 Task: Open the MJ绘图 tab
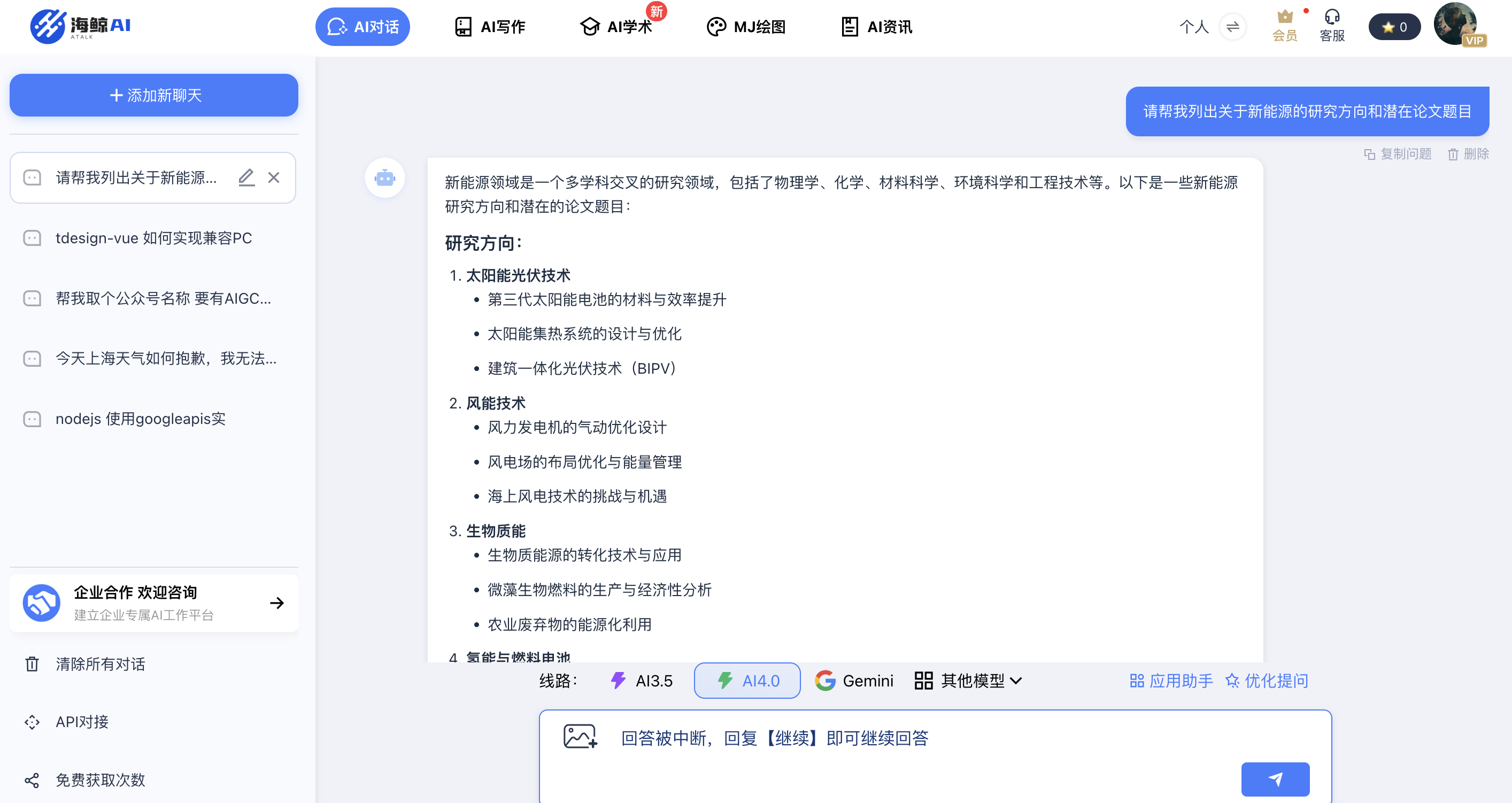745,26
